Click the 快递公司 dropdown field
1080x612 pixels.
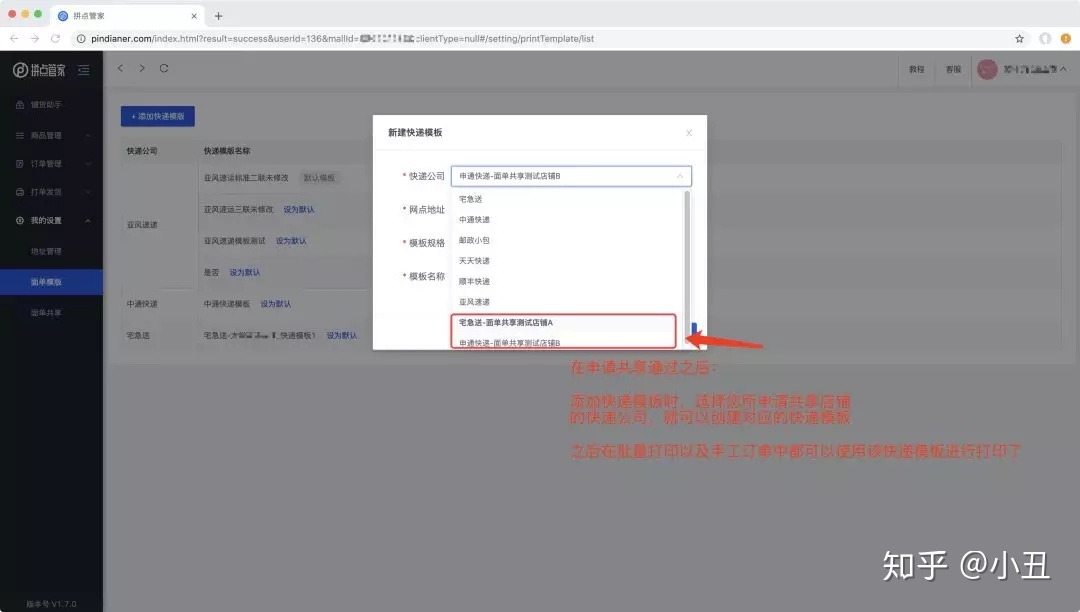pos(571,176)
